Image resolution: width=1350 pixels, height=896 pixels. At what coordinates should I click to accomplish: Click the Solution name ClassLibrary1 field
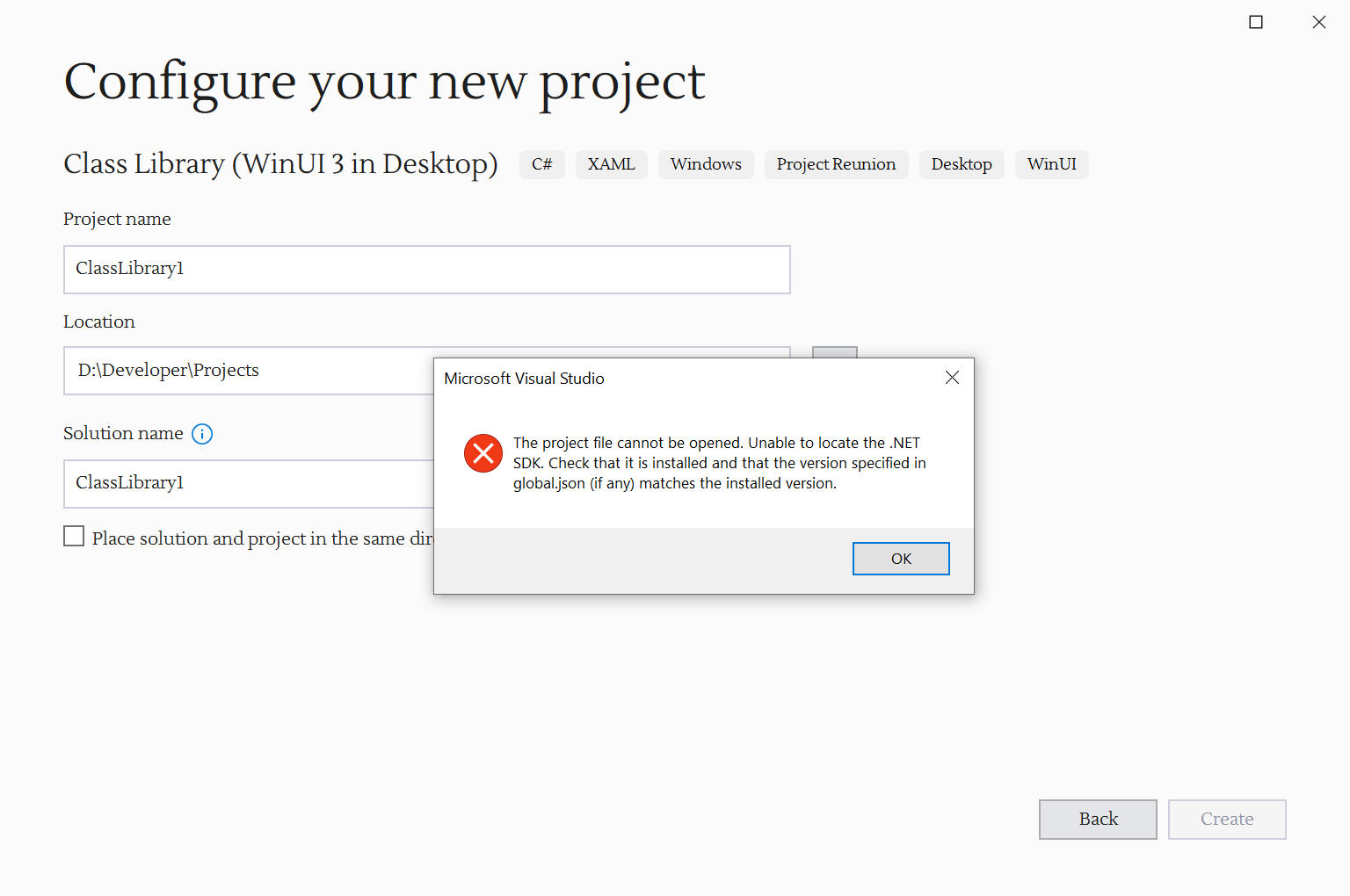point(246,483)
